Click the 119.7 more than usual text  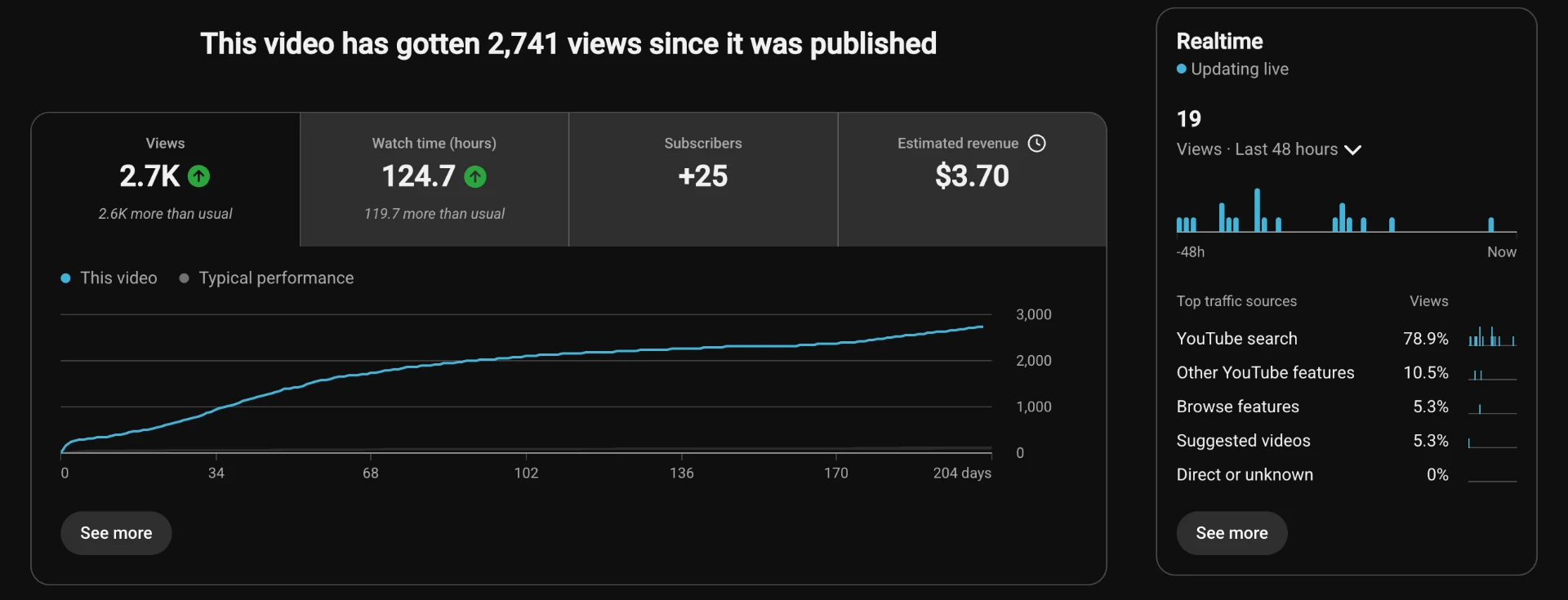[434, 214]
